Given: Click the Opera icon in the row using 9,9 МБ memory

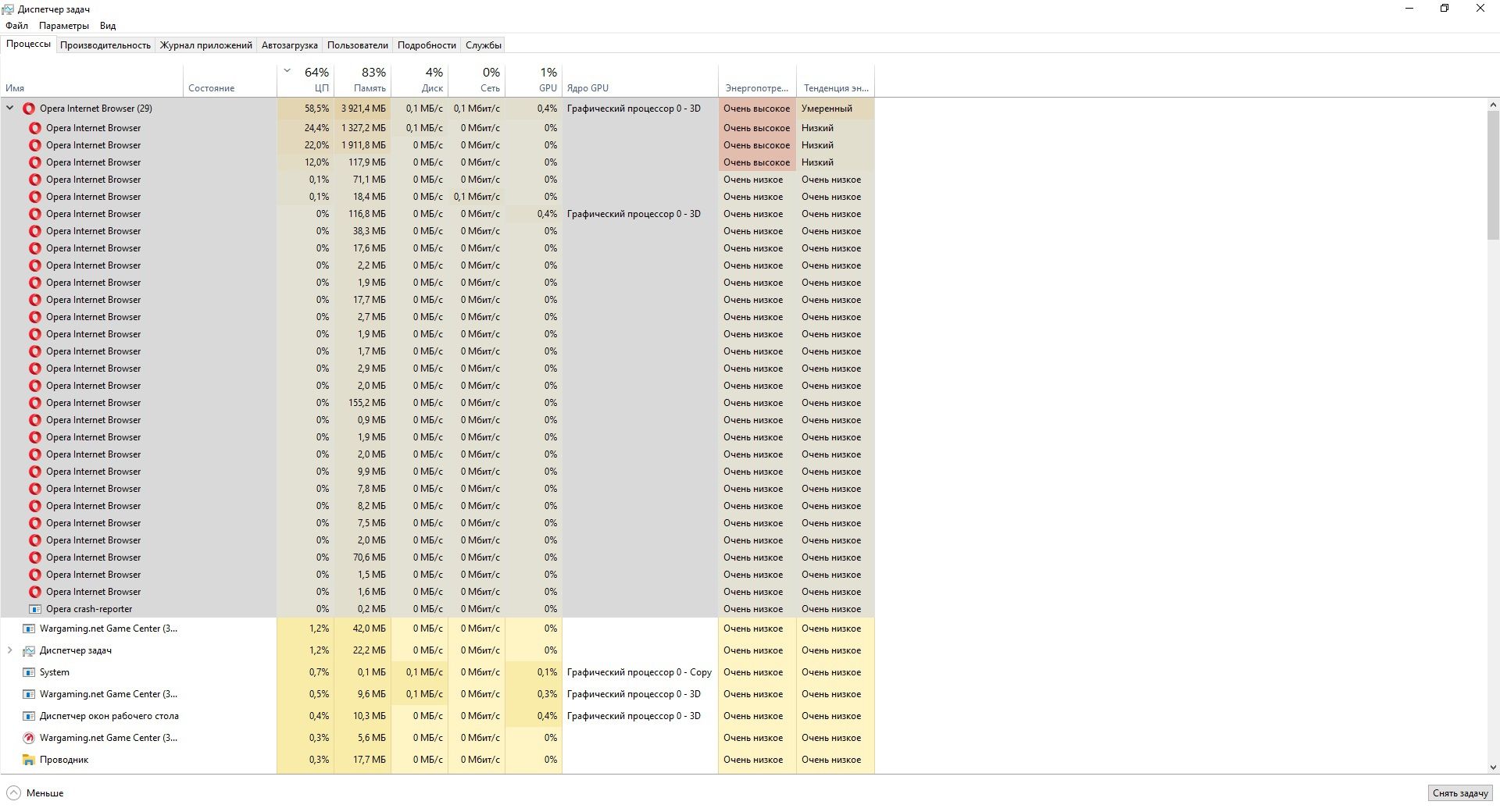Looking at the screenshot, I should pos(35,472).
